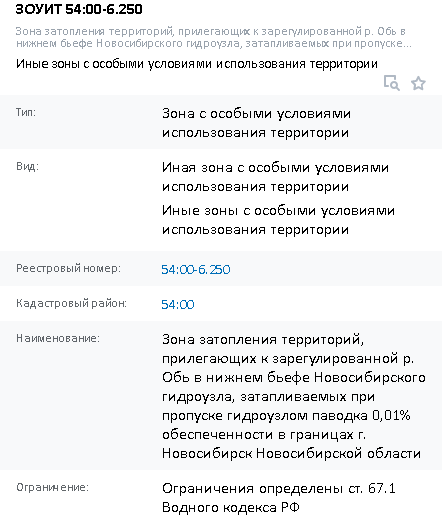Click the Вид field label
The image size is (442, 531).
27,166
